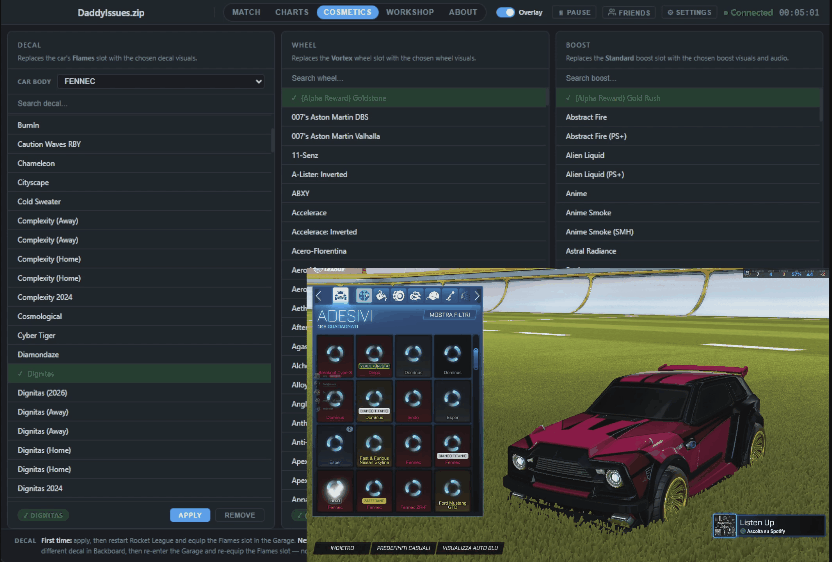Image resolution: width=832 pixels, height=562 pixels.
Task: Open the Car Body dropdown showing FENNEC
Action: pyautogui.click(x=161, y=81)
